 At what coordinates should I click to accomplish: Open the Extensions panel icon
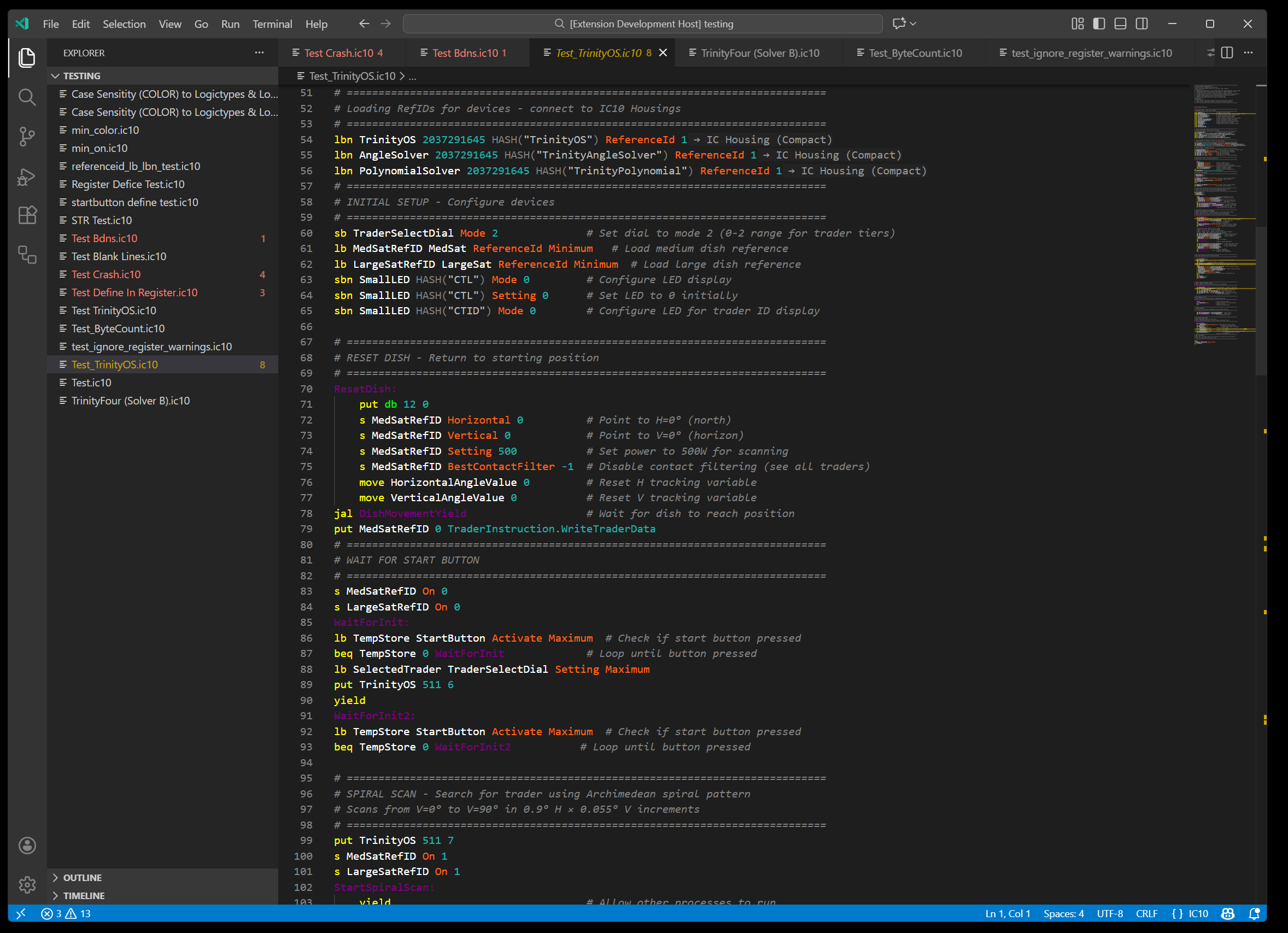[x=27, y=215]
